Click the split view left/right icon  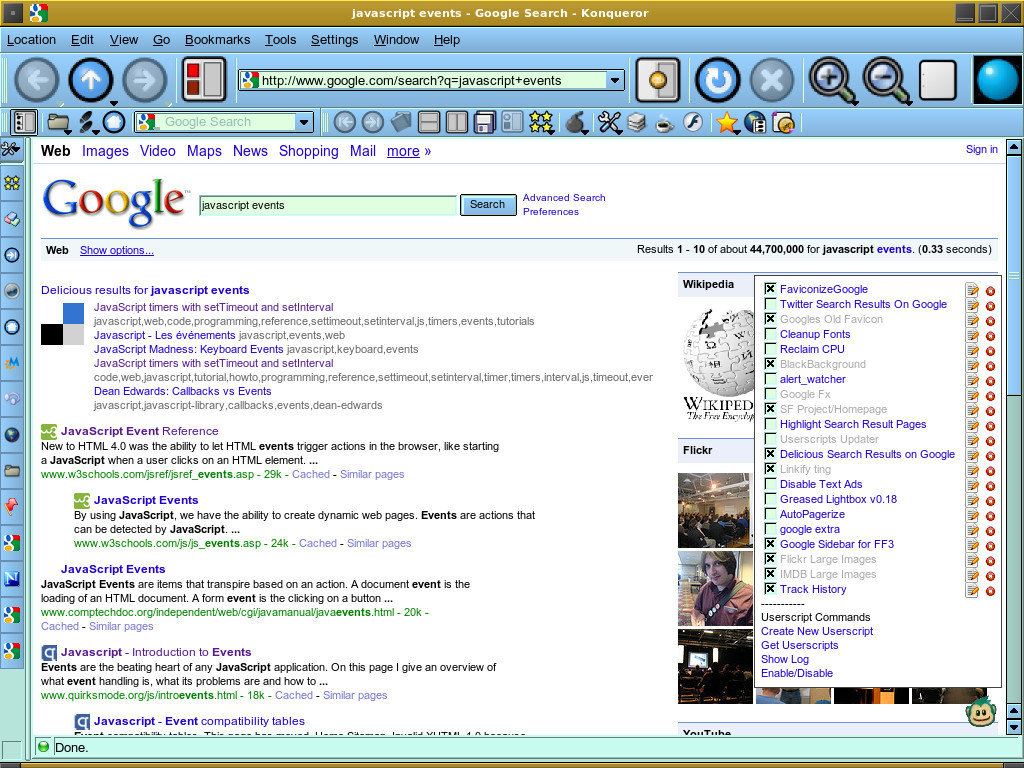456,122
